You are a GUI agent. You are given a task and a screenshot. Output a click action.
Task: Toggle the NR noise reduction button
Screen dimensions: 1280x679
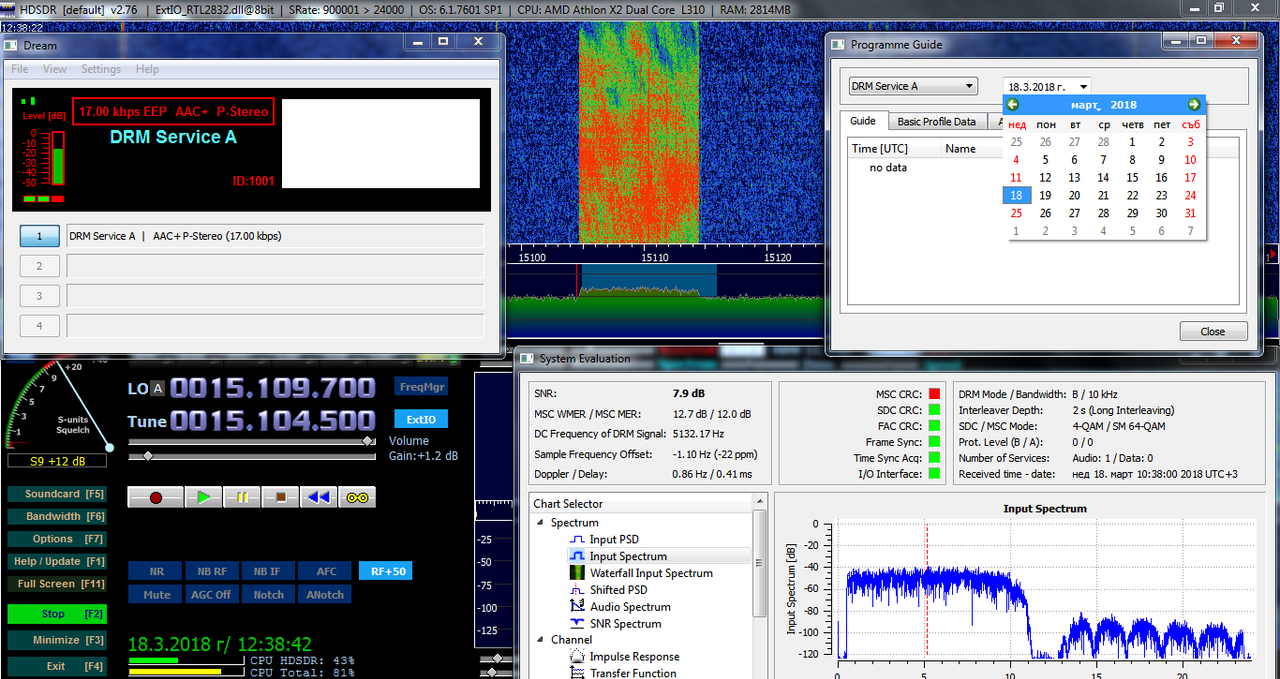pyautogui.click(x=156, y=571)
